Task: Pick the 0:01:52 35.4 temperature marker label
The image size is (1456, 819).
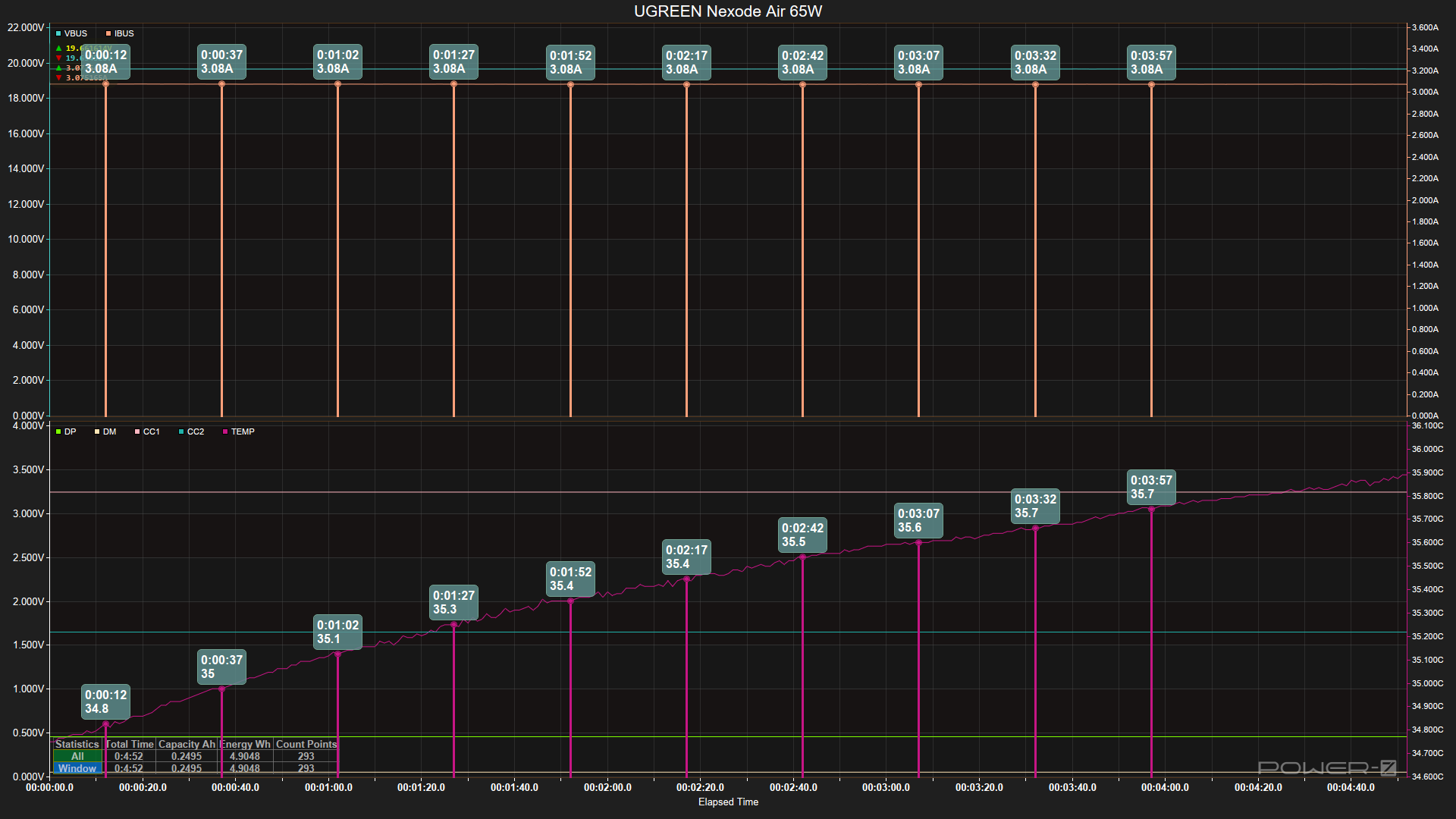Action: 570,579
